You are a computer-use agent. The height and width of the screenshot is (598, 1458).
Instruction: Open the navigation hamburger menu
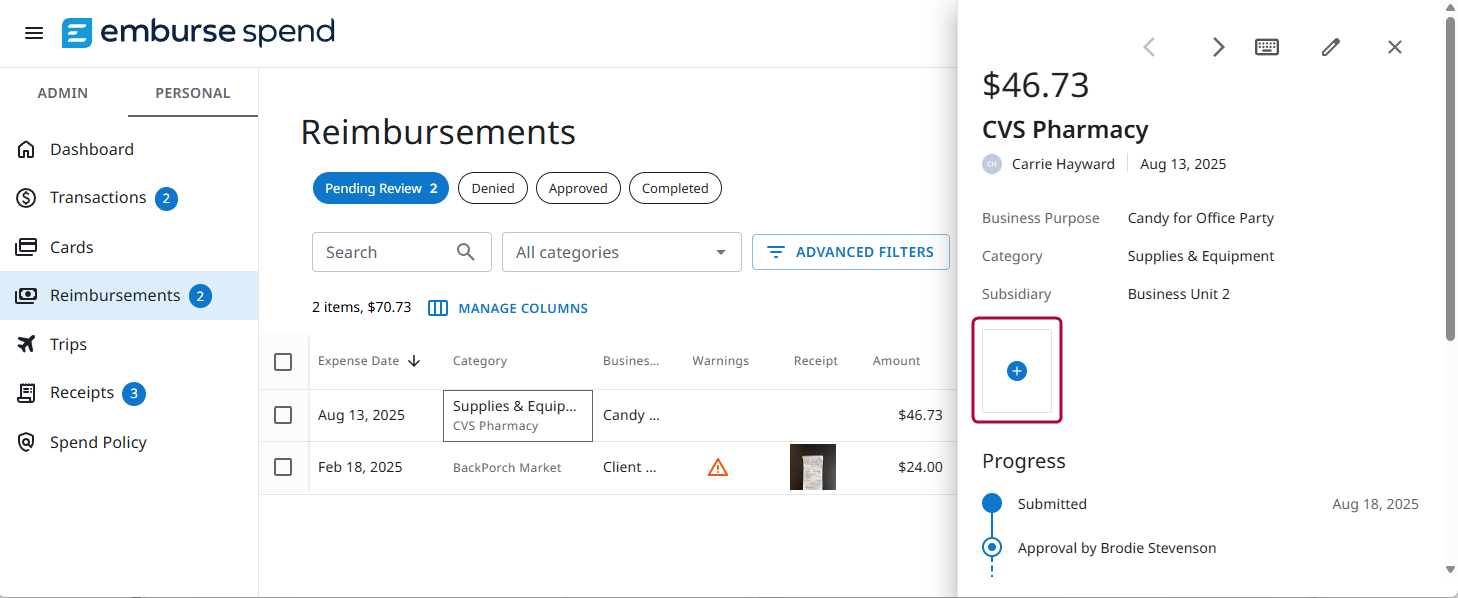click(x=33, y=32)
